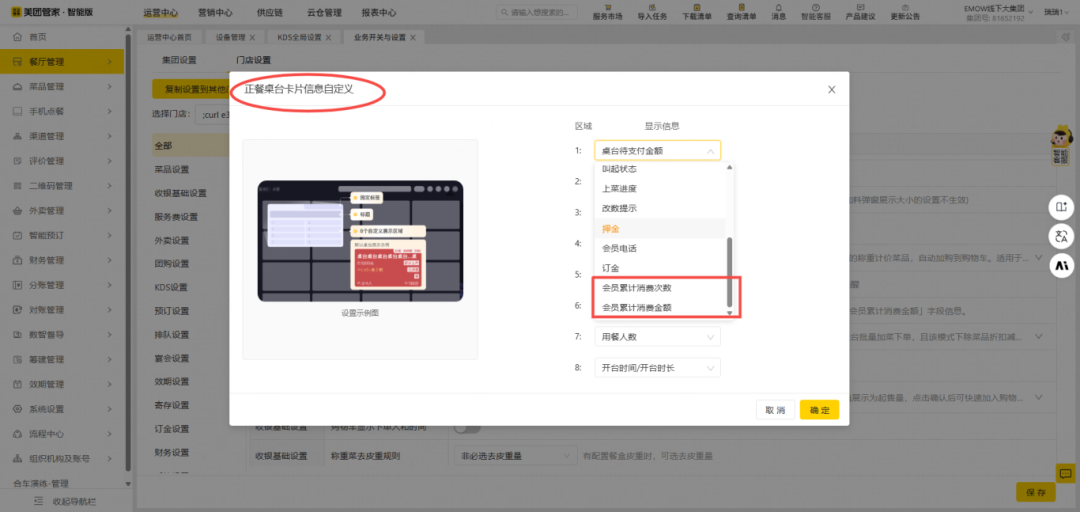Viewport: 1080px width, 512px height.
Task: Switch to the KDS全局设置 tab
Action: (299, 37)
